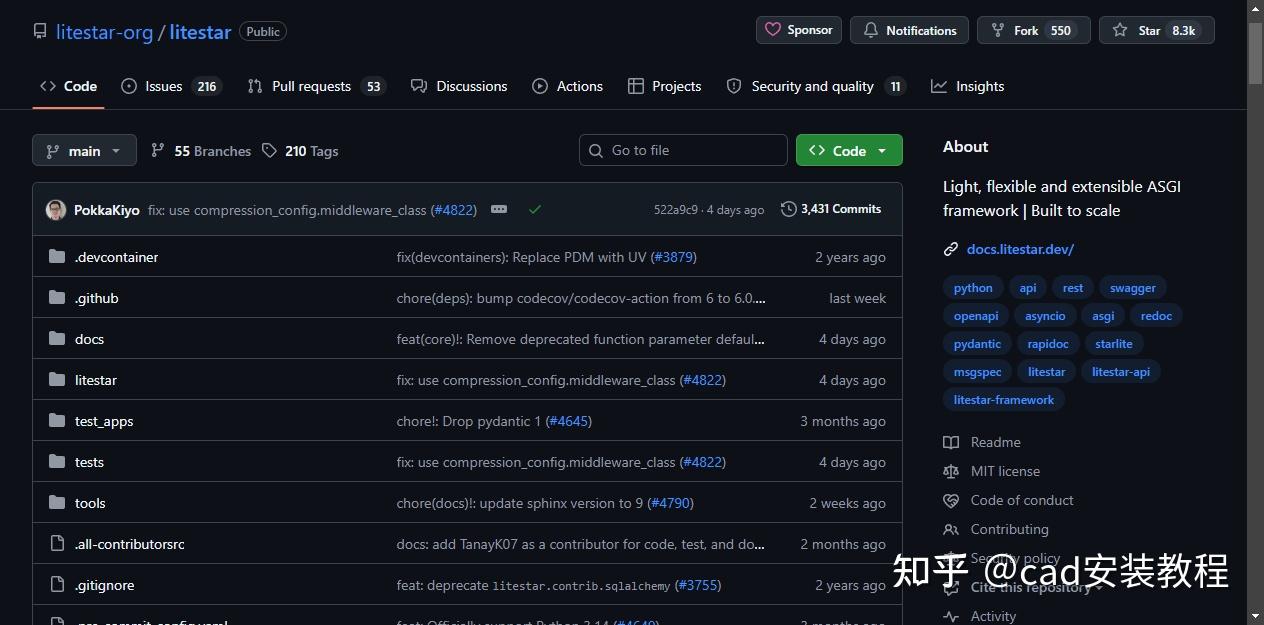Select the rest topic tag

pyautogui.click(x=1073, y=288)
